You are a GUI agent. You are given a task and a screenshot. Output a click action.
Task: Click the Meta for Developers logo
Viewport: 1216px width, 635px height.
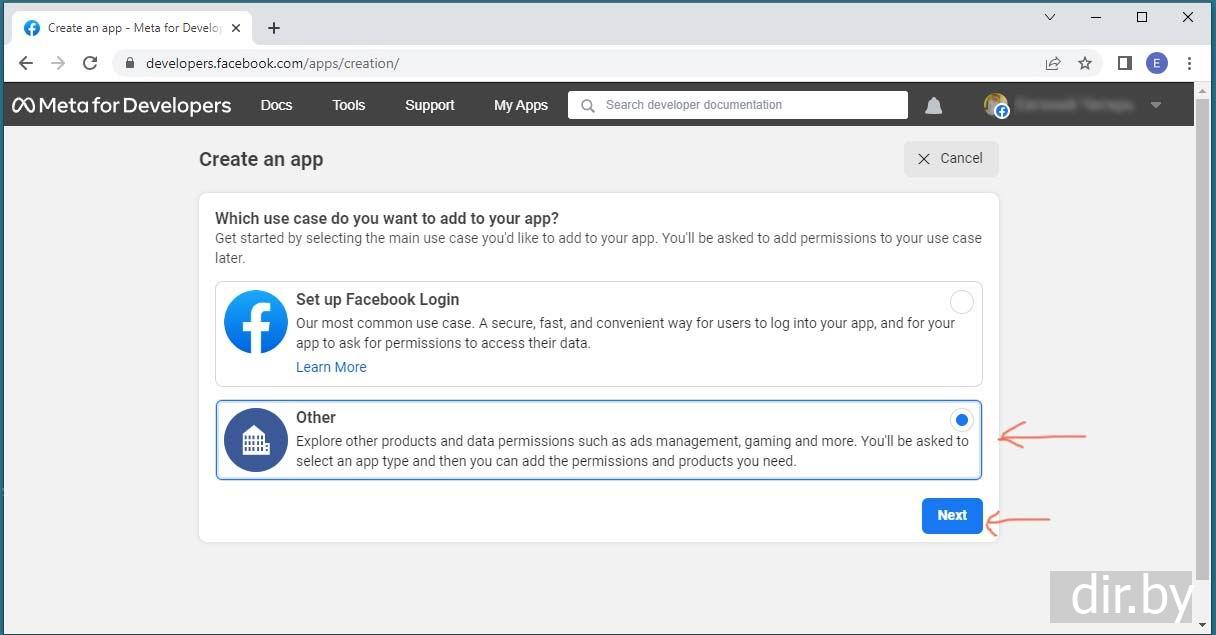tap(121, 105)
